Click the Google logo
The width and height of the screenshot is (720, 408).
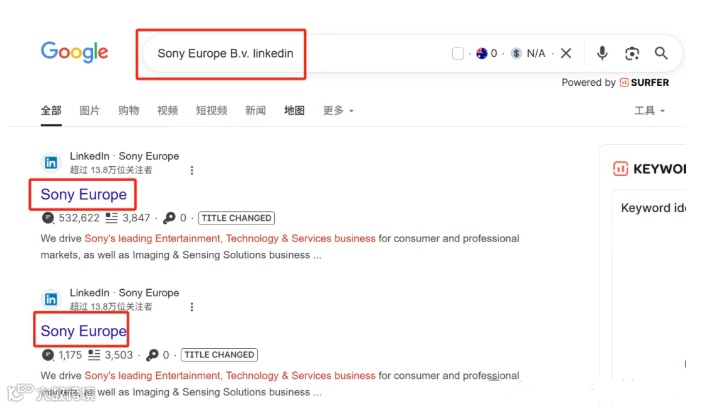point(74,52)
